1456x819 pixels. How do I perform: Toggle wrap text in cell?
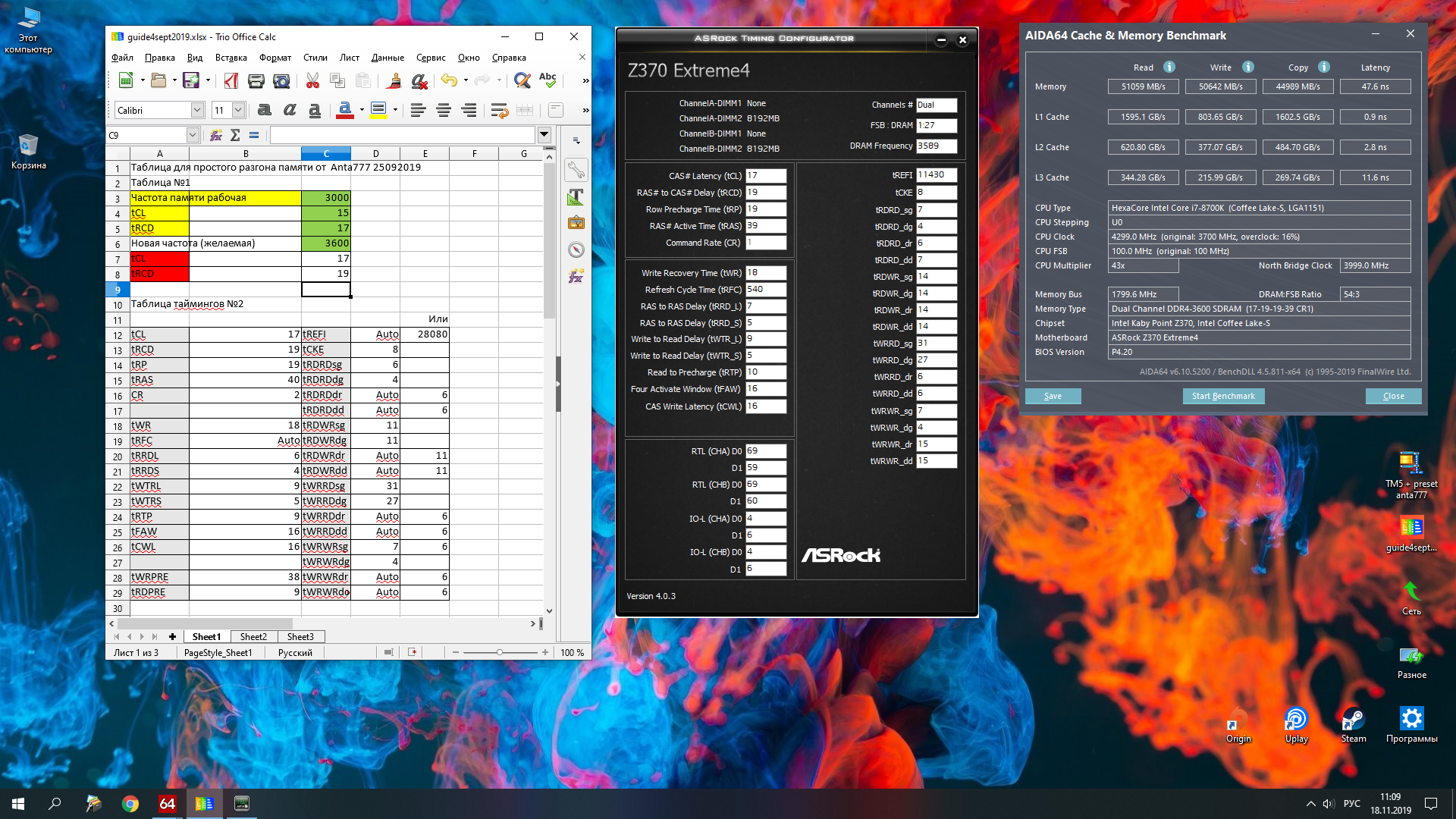pyautogui.click(x=499, y=110)
